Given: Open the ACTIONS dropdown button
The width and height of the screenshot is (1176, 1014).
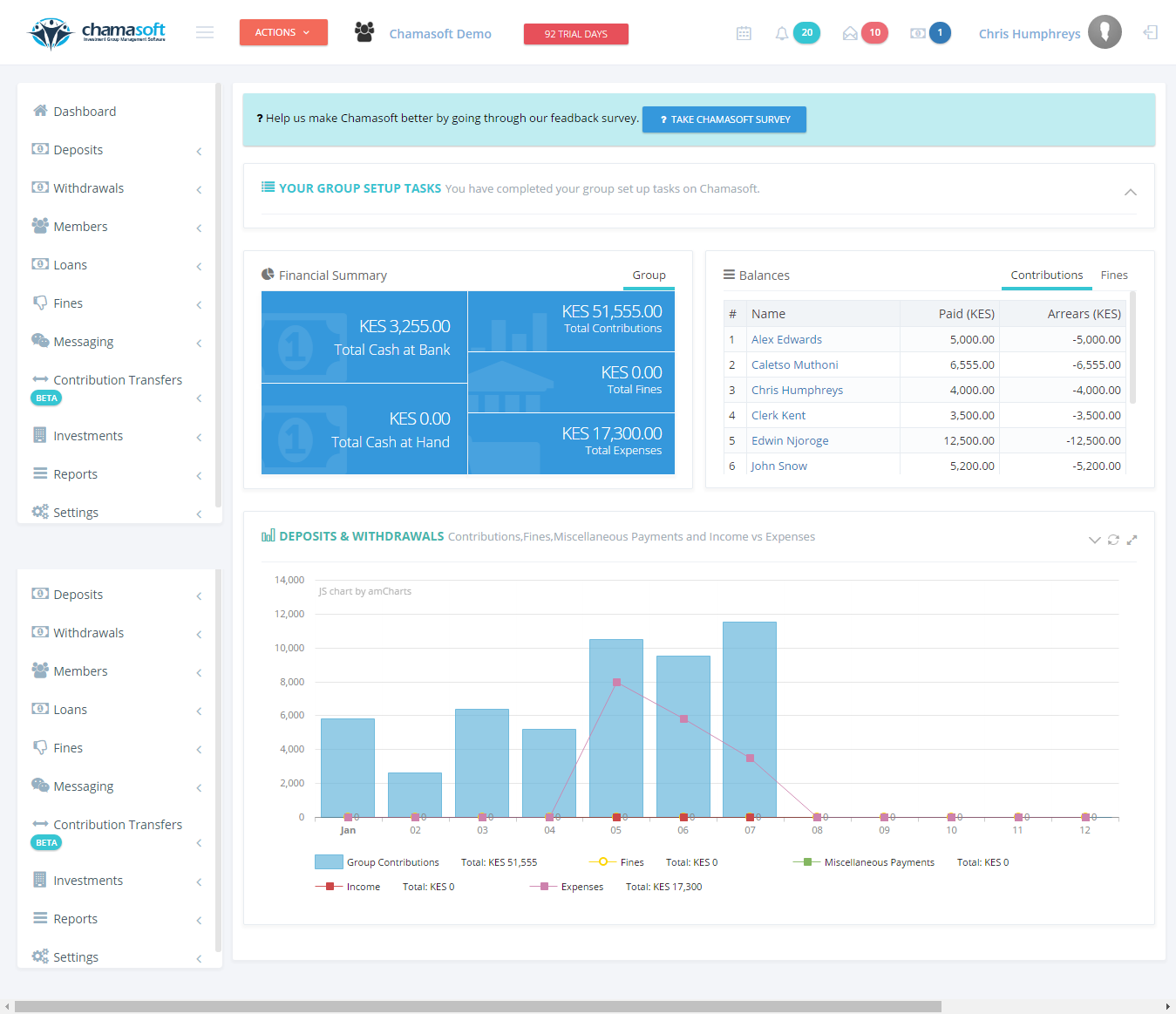Looking at the screenshot, I should [283, 32].
